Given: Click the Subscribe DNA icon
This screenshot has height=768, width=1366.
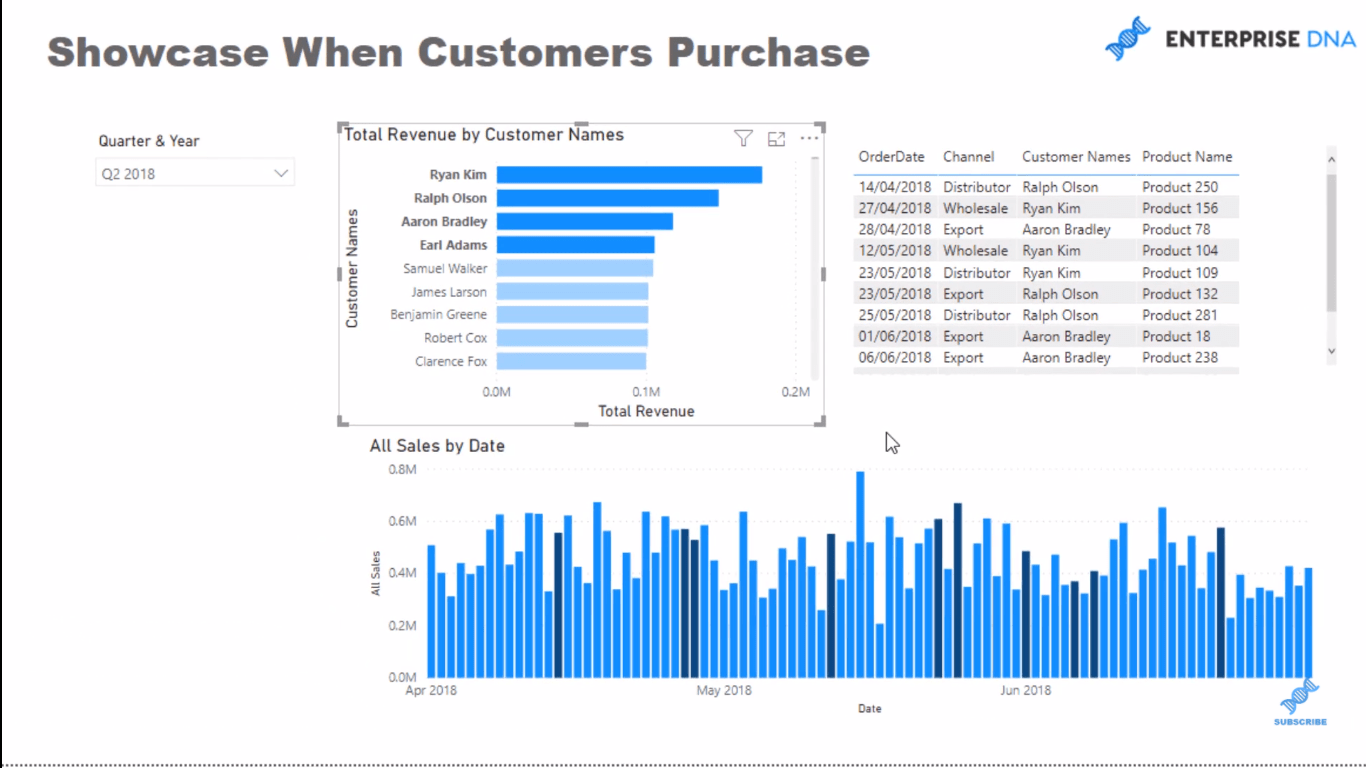Looking at the screenshot, I should pyautogui.click(x=1300, y=702).
